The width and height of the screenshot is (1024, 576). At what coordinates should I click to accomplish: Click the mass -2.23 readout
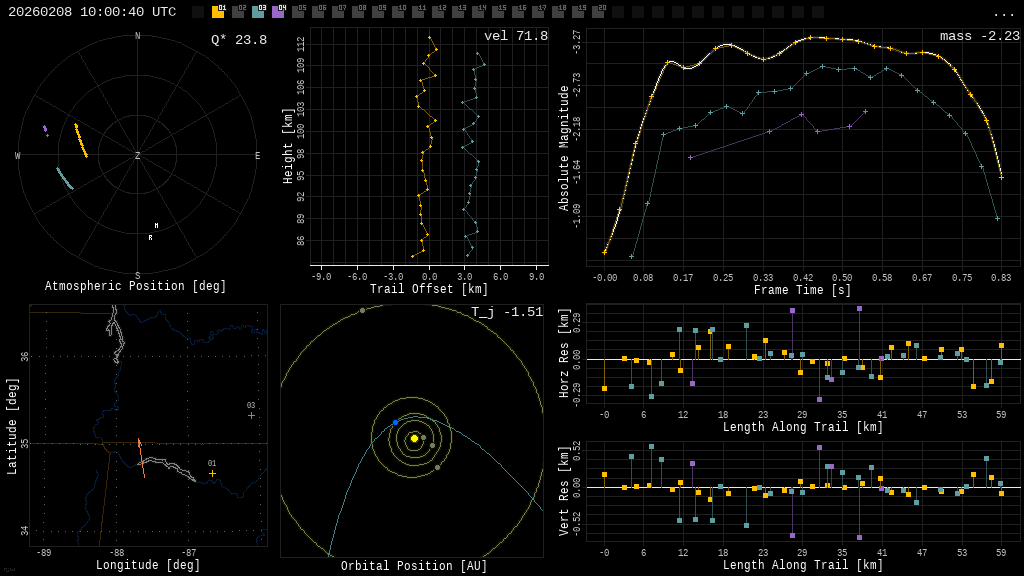(x=979, y=36)
